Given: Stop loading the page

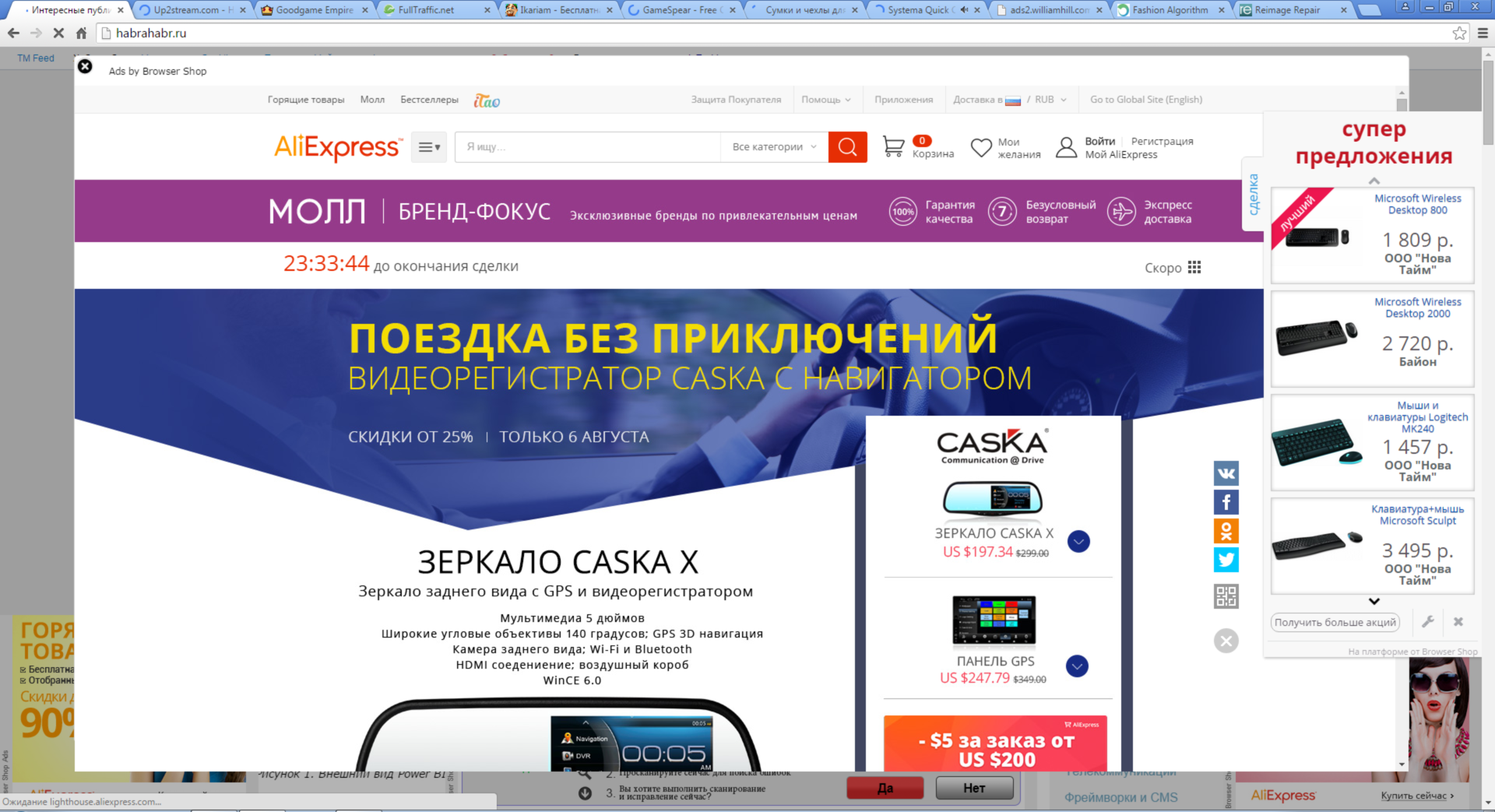Looking at the screenshot, I should tap(58, 33).
